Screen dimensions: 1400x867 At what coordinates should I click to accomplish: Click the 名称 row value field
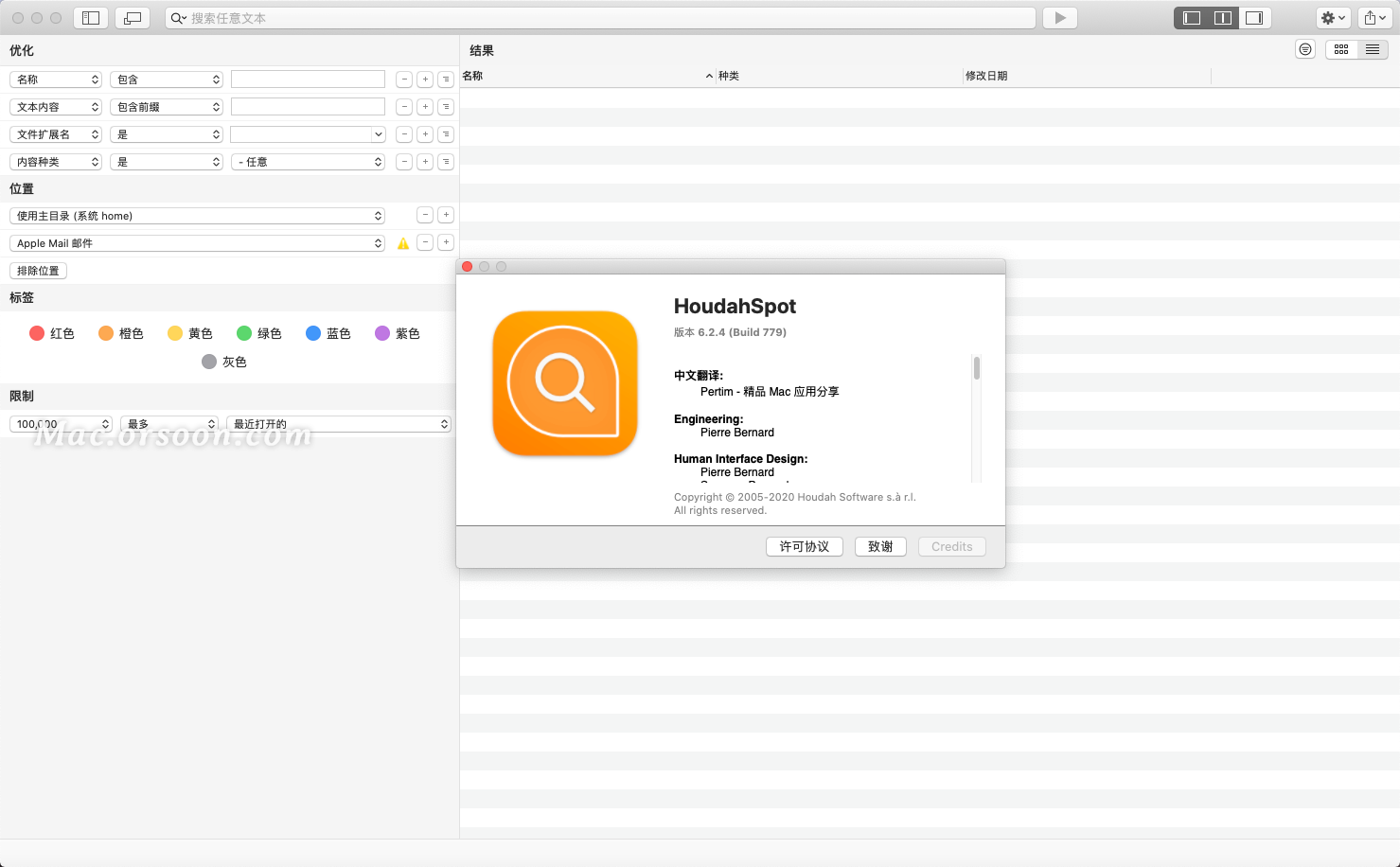tap(308, 80)
